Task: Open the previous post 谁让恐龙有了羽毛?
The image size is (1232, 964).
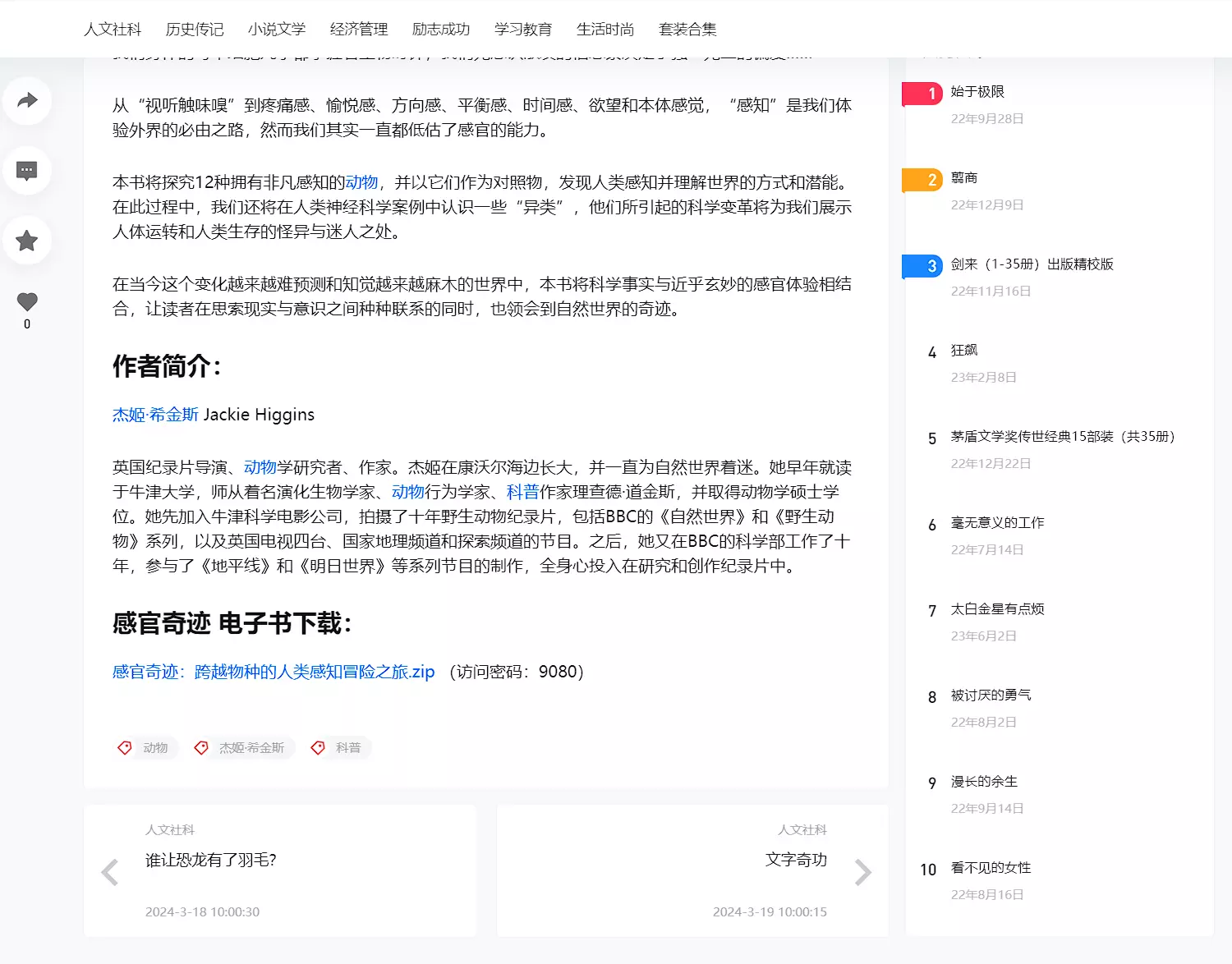Action: 211,860
